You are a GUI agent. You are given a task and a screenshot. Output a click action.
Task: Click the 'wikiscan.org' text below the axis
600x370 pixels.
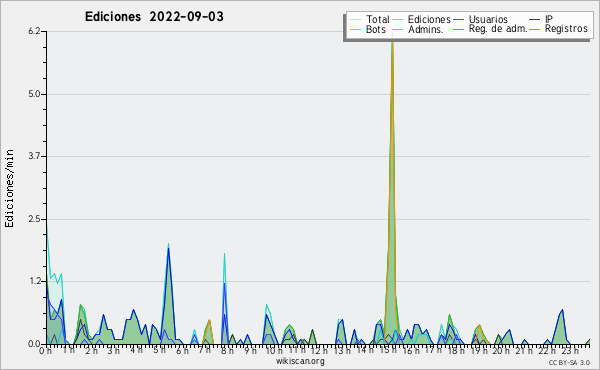pos(300,361)
